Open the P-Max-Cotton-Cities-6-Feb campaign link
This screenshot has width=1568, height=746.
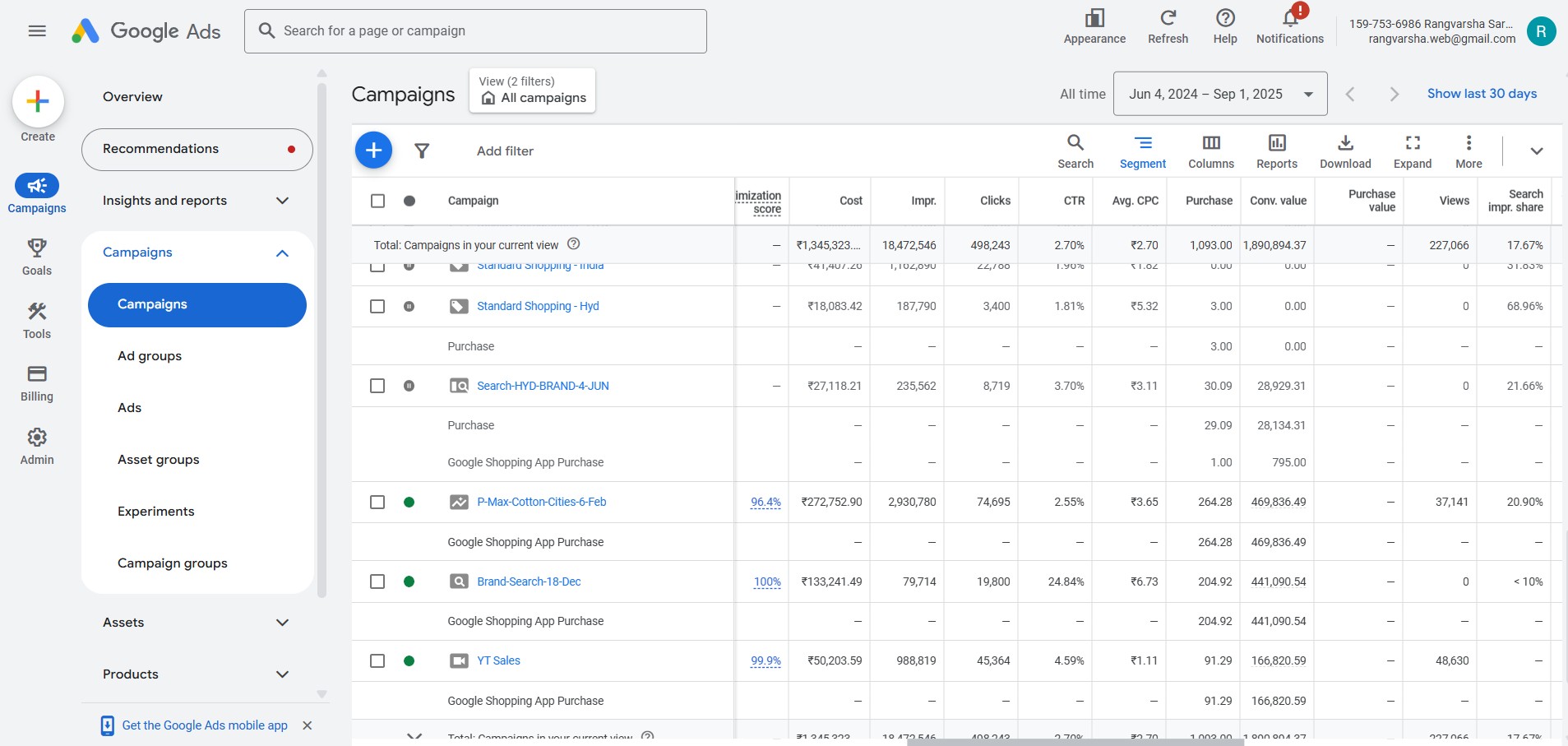(541, 502)
